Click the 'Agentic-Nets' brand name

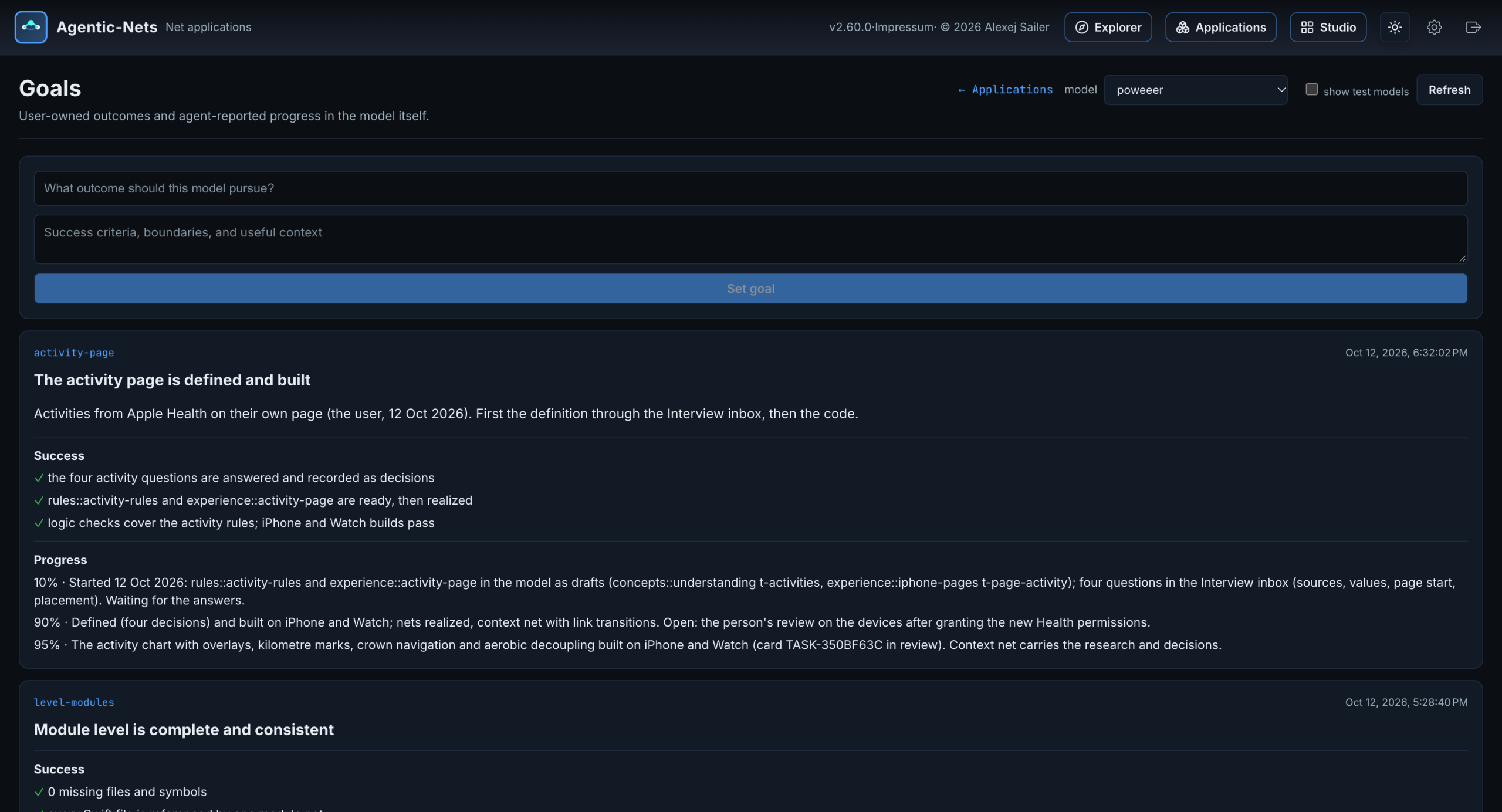pos(107,27)
